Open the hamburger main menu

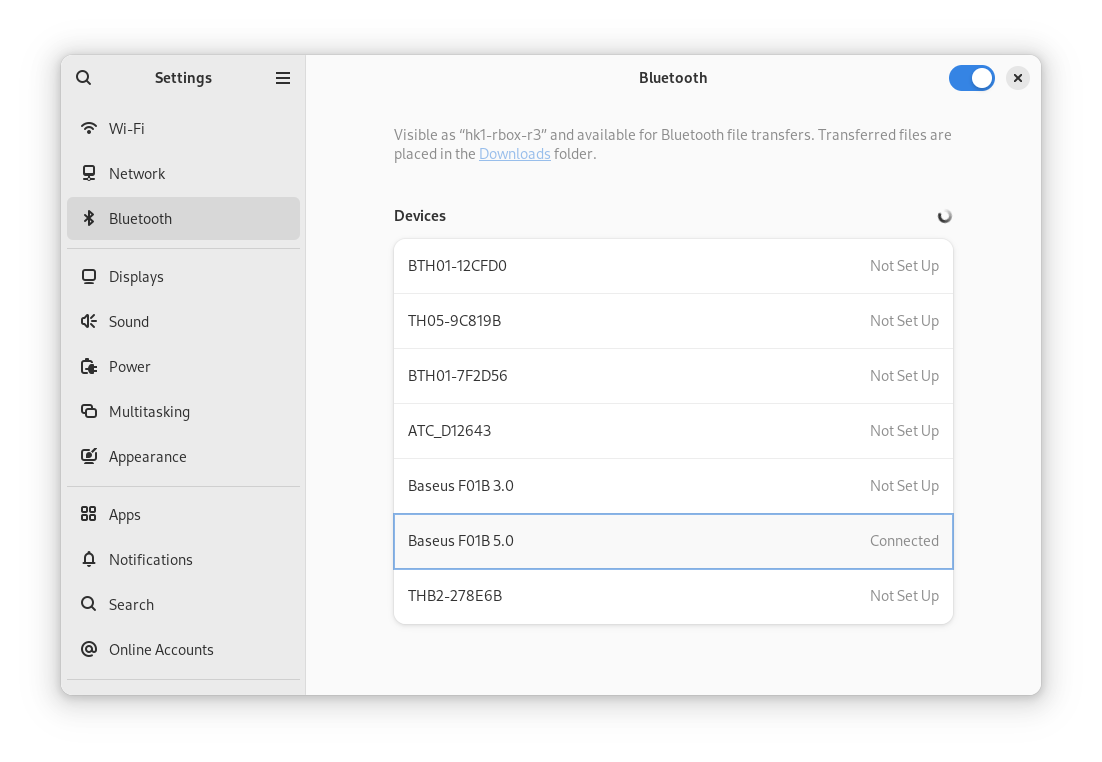[x=283, y=78]
